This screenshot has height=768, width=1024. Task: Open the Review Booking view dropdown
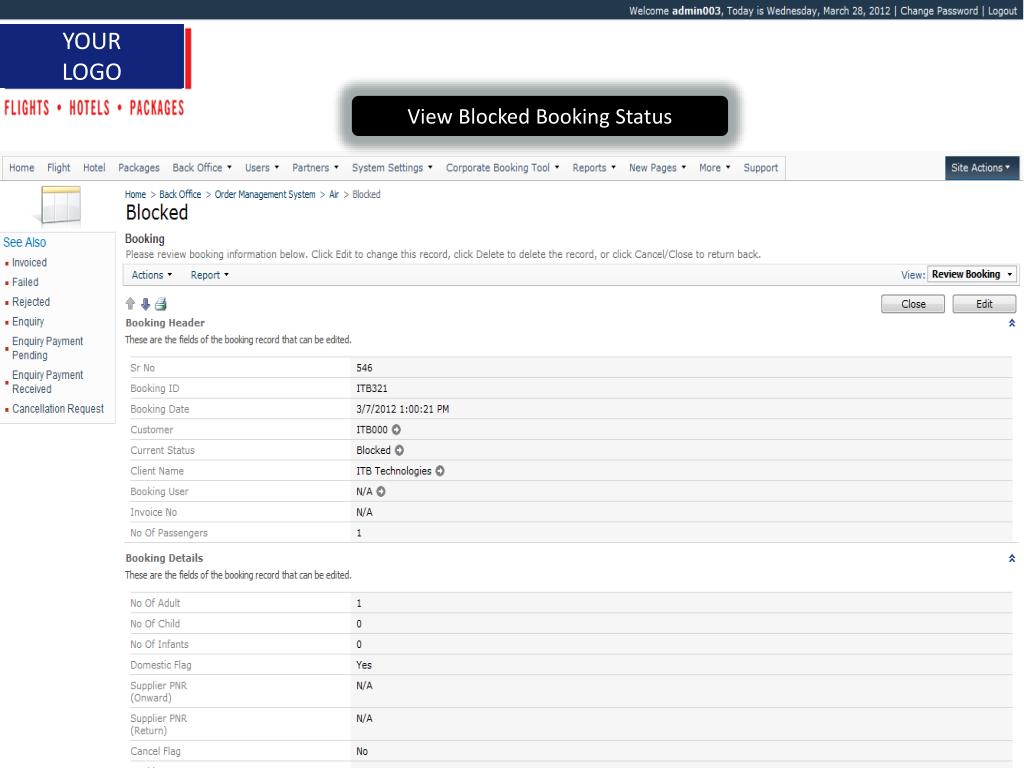tap(972, 274)
